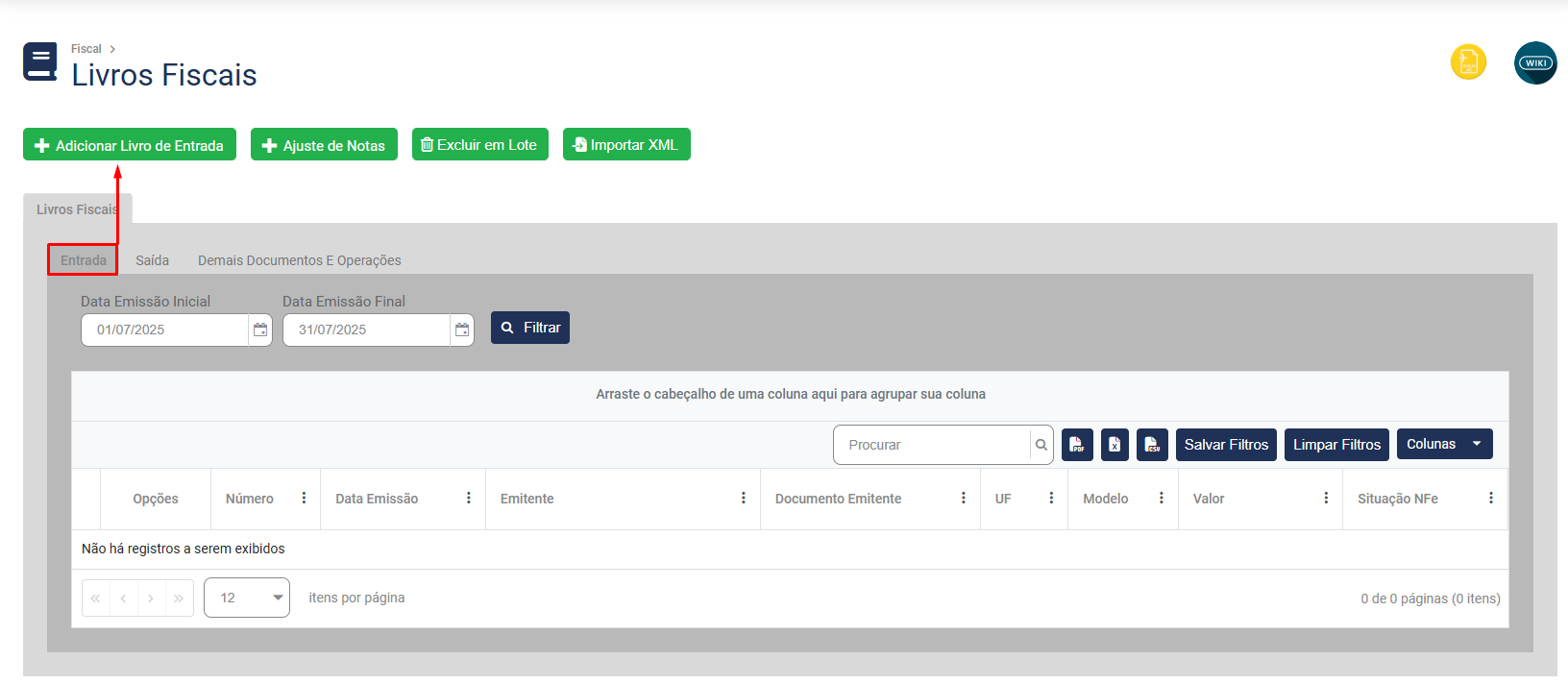Image resolution: width=1568 pixels, height=684 pixels.
Task: Select the Livros Fiscais main tab
Action: point(77,209)
